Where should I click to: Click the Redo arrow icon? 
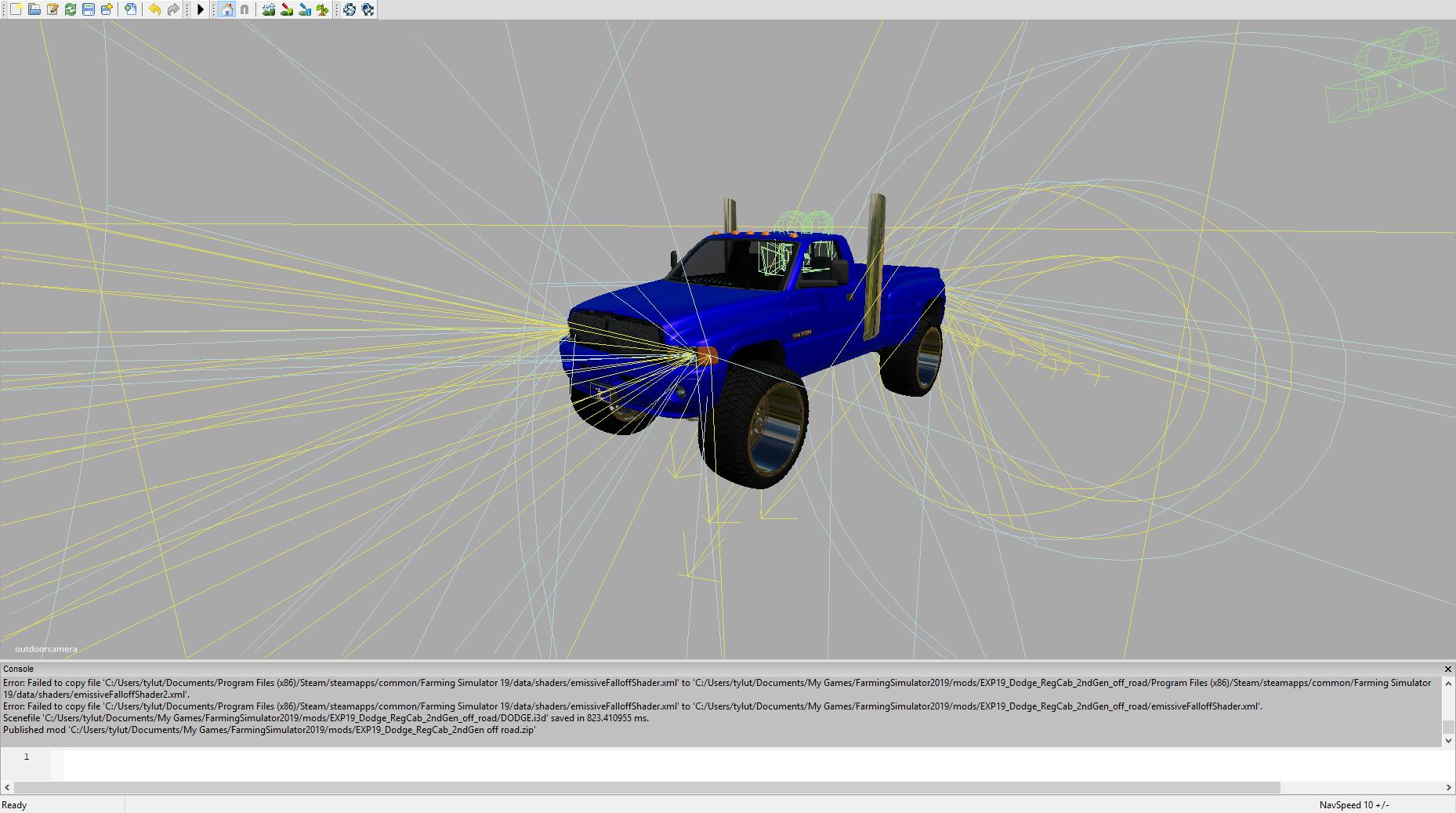click(x=173, y=9)
